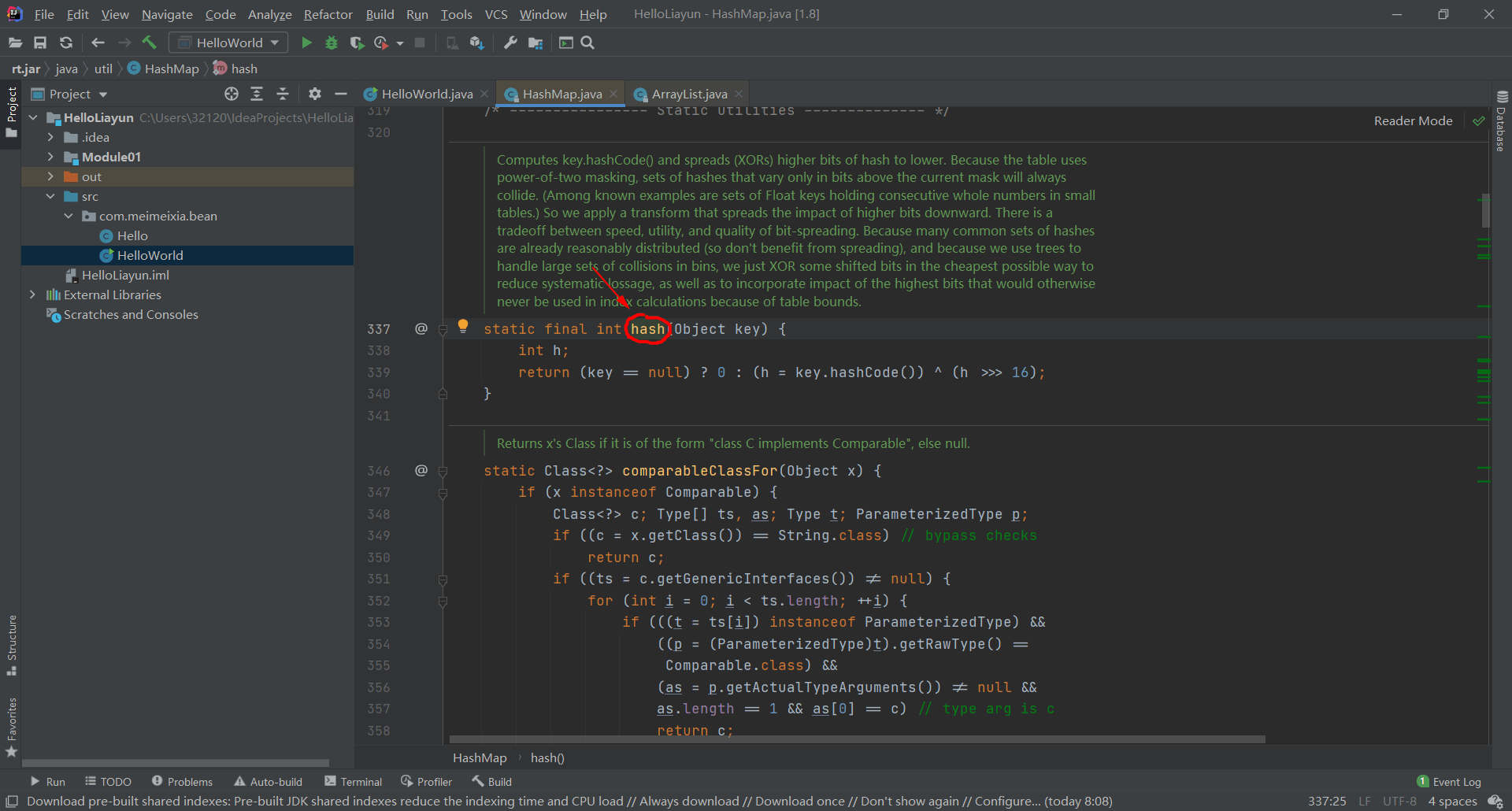Click the yellow lightbulb intention icon
Screen dimensions: 1512x811
click(x=463, y=325)
